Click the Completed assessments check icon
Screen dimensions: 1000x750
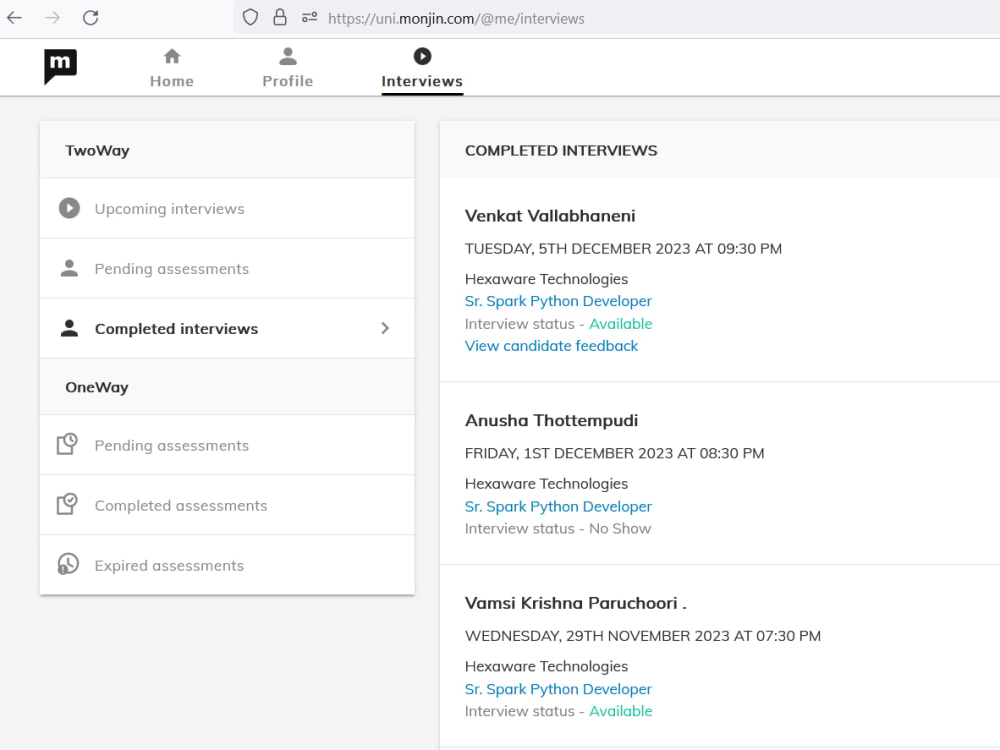pyautogui.click(x=68, y=504)
